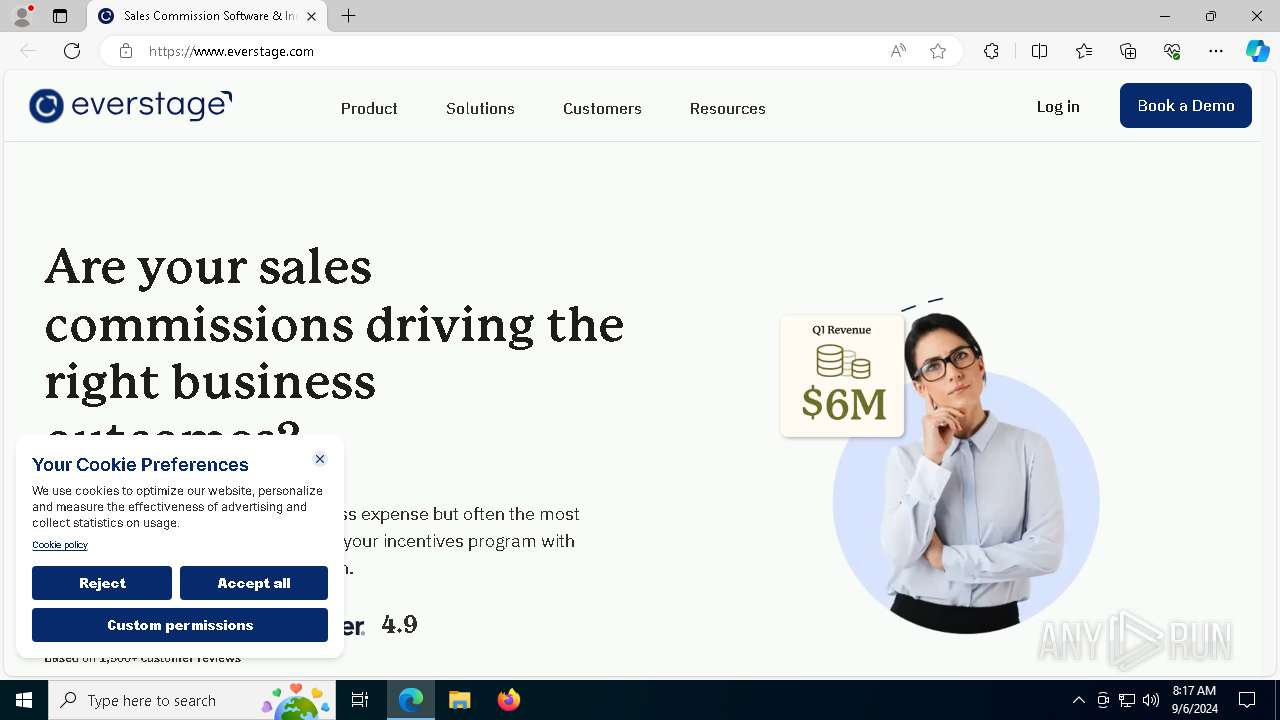Click the taskbar search box
1280x720 pixels.
pos(192,700)
